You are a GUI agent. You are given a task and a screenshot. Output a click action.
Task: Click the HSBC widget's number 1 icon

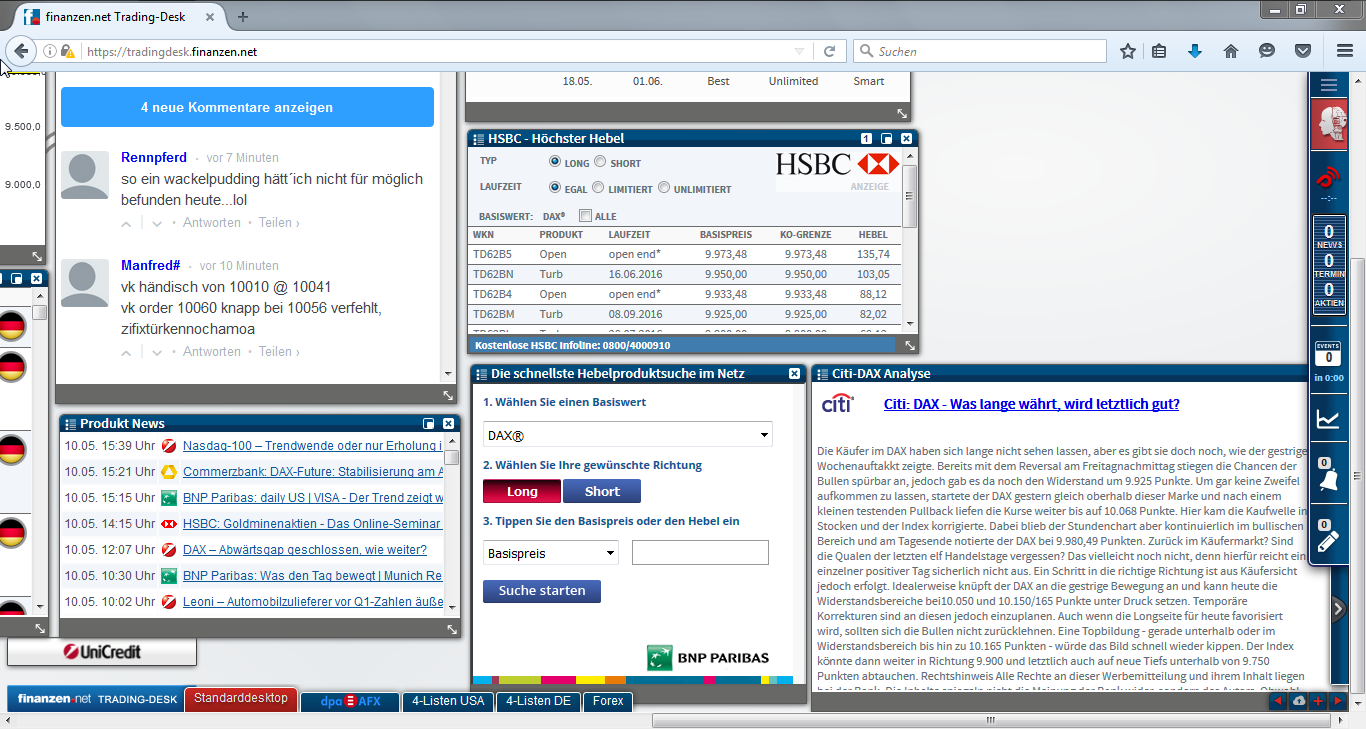point(867,139)
